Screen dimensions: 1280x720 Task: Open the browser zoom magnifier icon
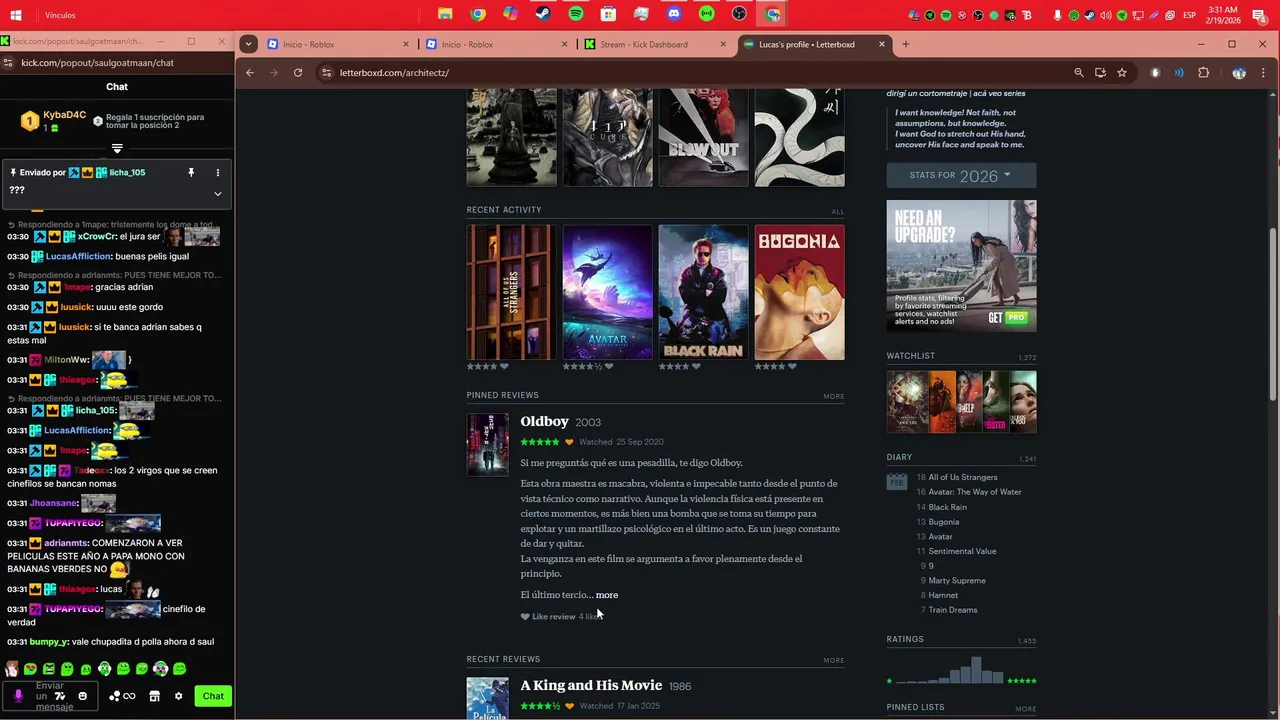coord(1078,72)
